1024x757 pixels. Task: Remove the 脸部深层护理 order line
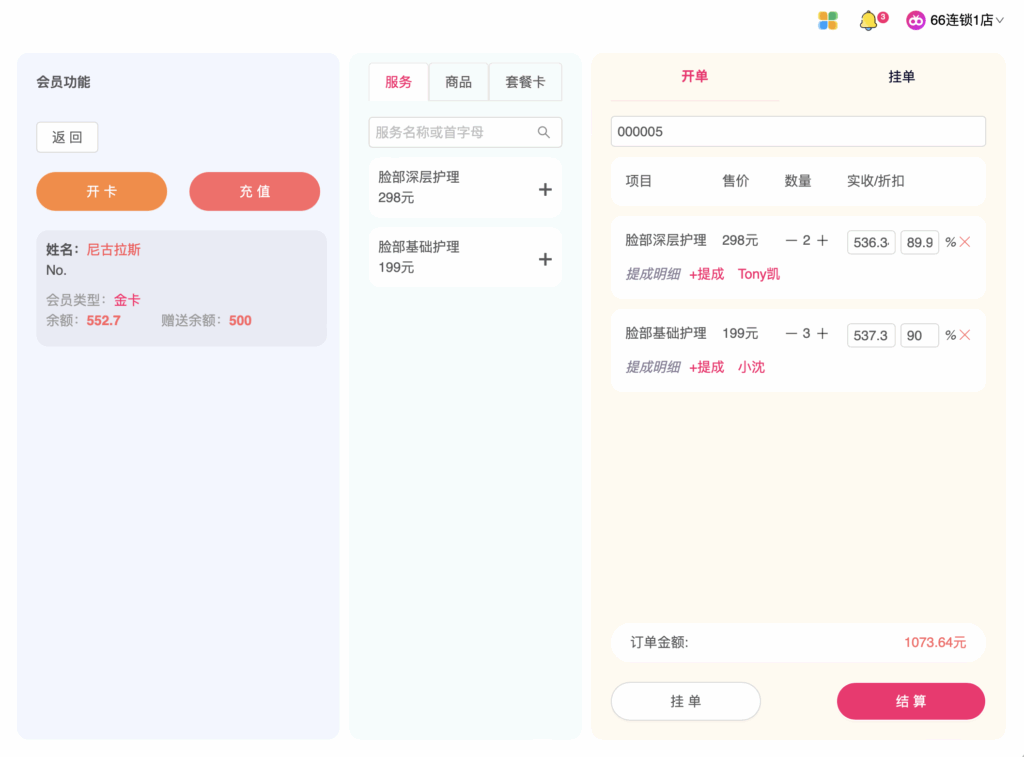pos(965,242)
